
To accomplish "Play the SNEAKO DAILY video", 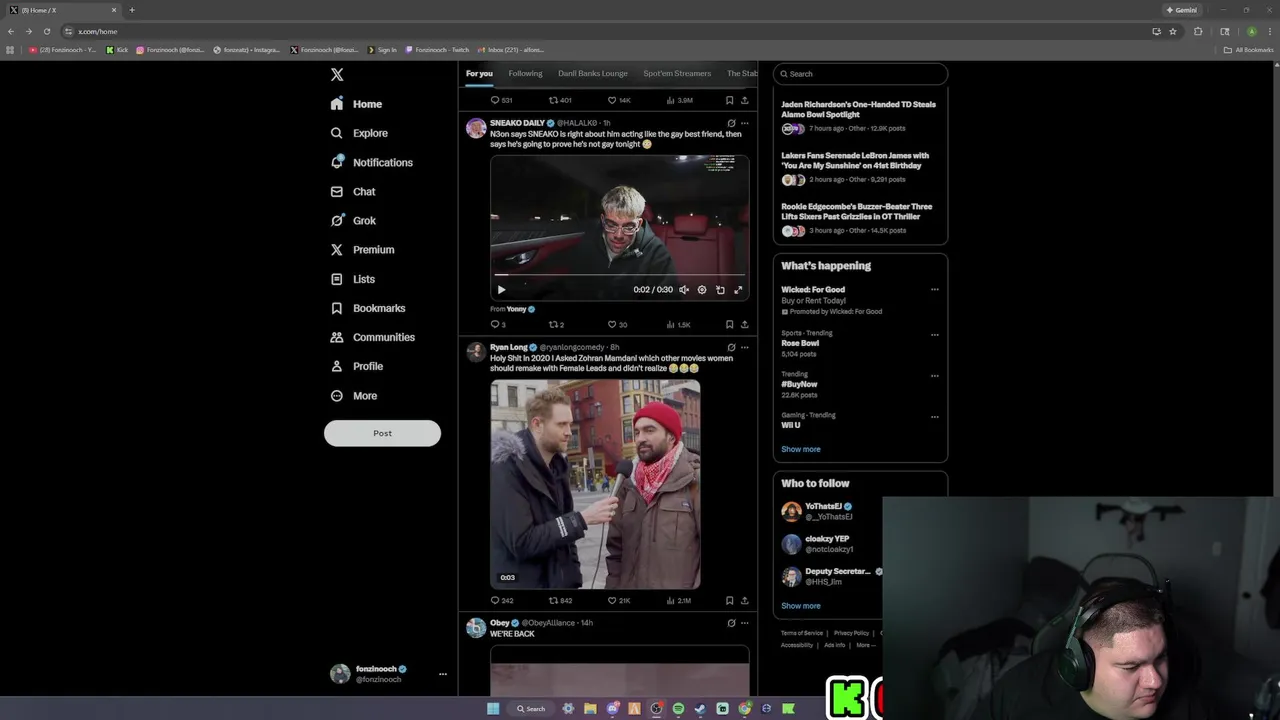I will click(x=501, y=290).
